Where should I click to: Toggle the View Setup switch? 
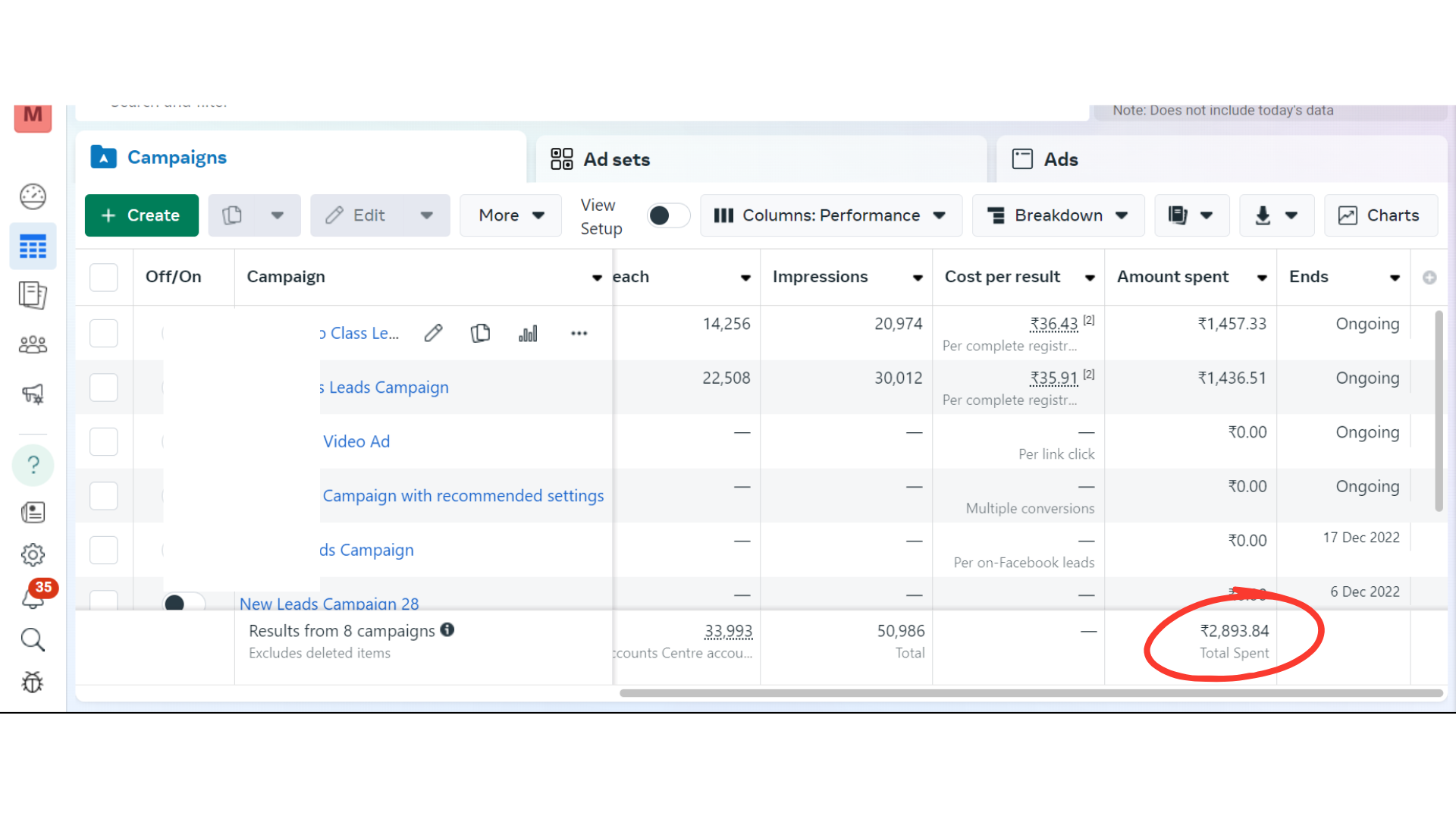pyautogui.click(x=668, y=215)
